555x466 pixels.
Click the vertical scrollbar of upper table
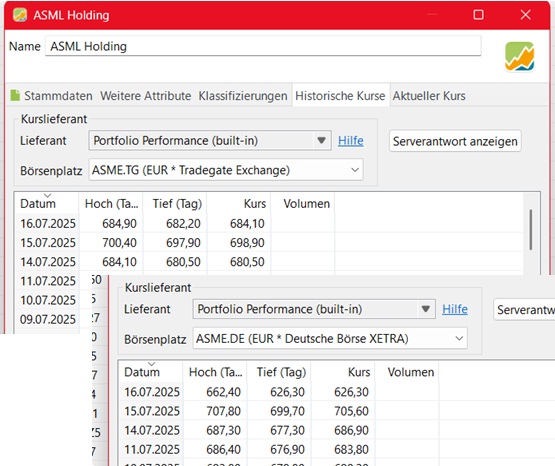point(531,230)
